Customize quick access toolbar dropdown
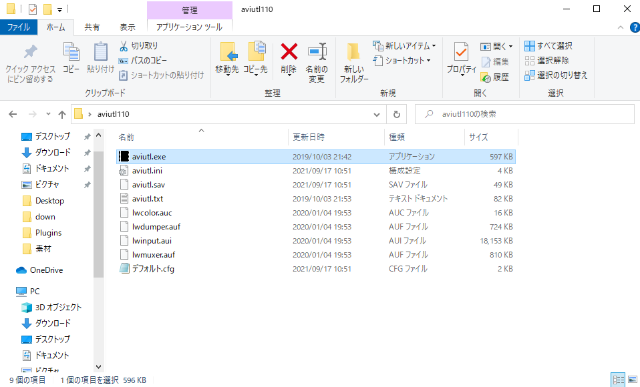 click(60, 9)
